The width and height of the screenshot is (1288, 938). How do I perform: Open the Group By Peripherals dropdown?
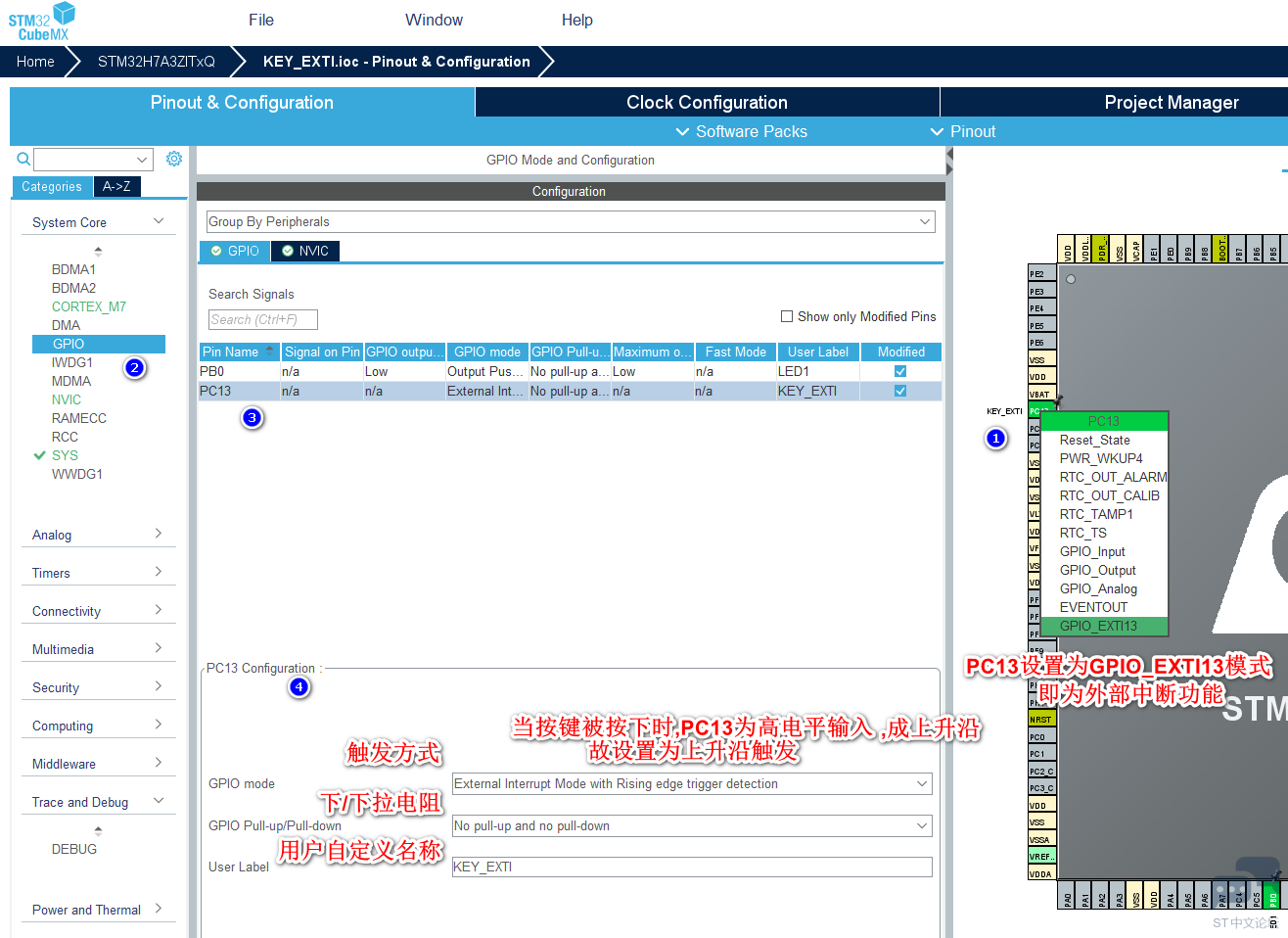click(x=571, y=222)
